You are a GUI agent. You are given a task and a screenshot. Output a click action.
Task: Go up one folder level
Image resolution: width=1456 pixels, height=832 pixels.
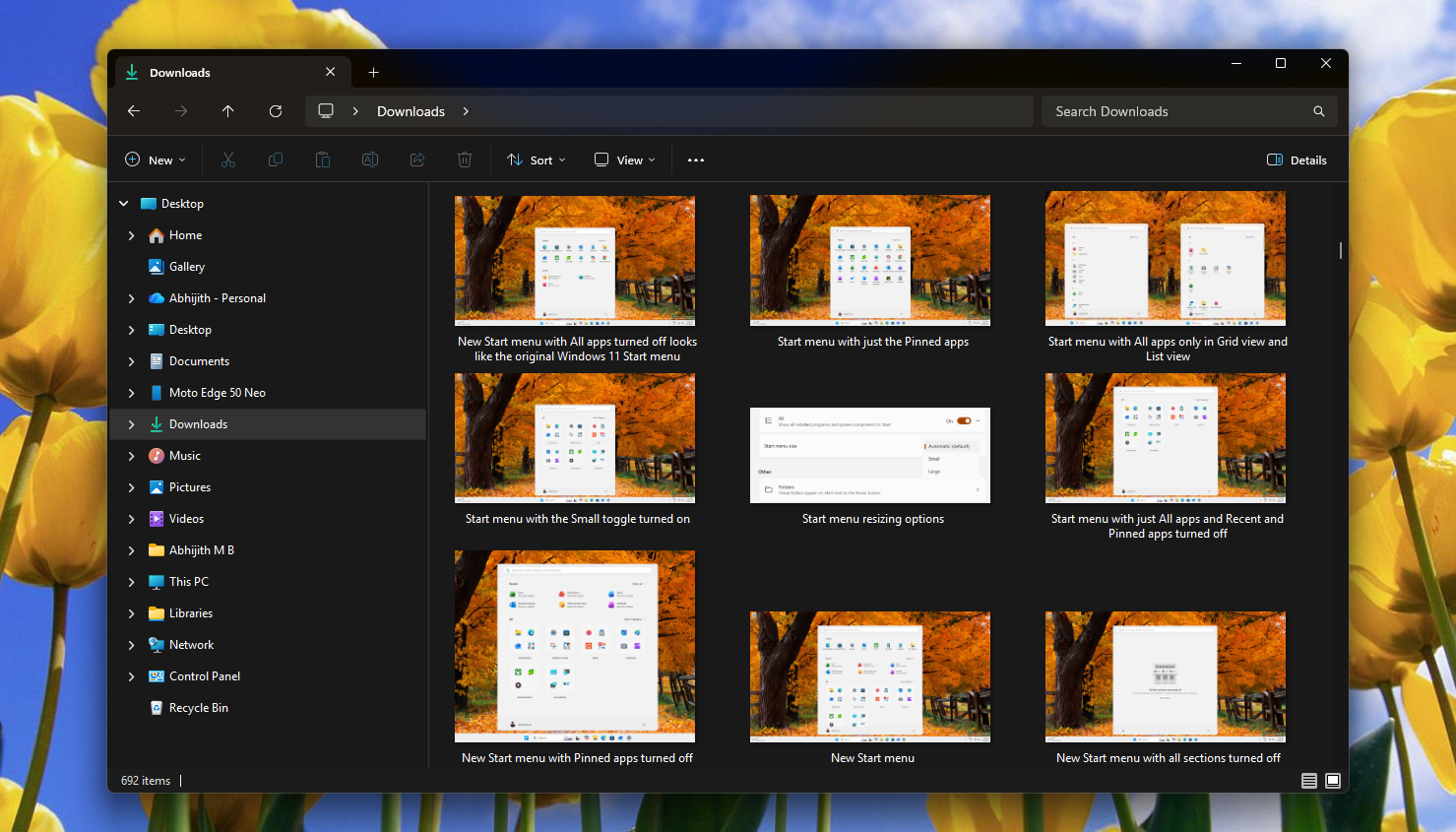coord(228,111)
